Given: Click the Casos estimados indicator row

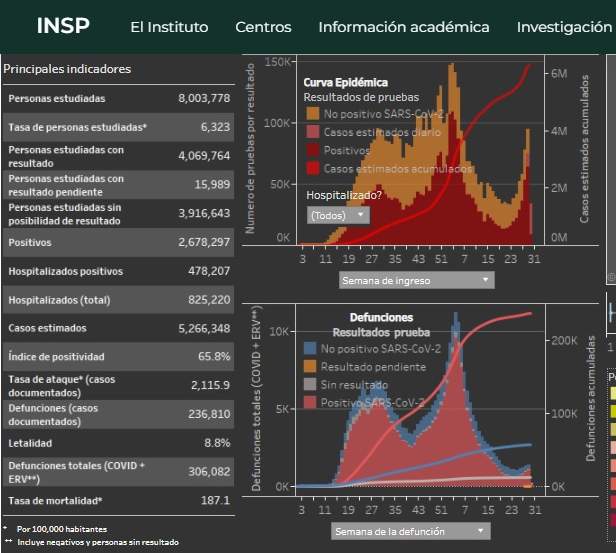Looking at the screenshot, I should pyautogui.click(x=119, y=328).
